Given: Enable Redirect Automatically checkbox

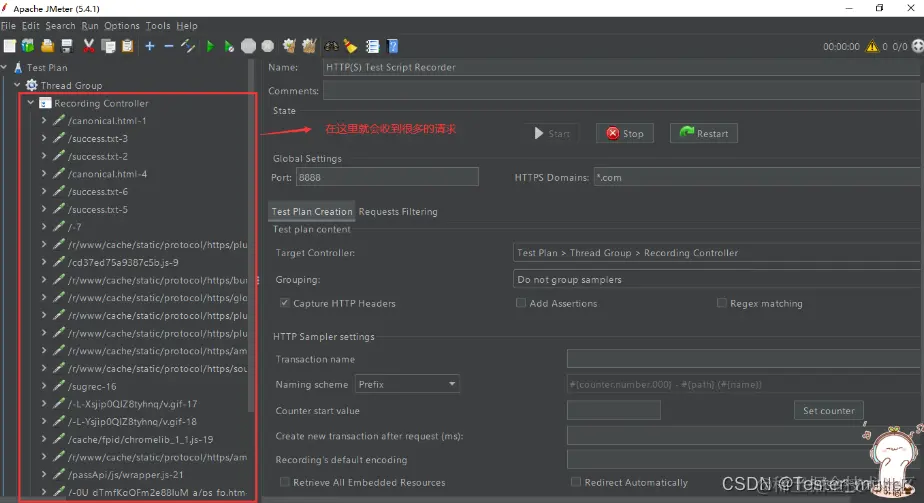Looking at the screenshot, I should point(576,482).
